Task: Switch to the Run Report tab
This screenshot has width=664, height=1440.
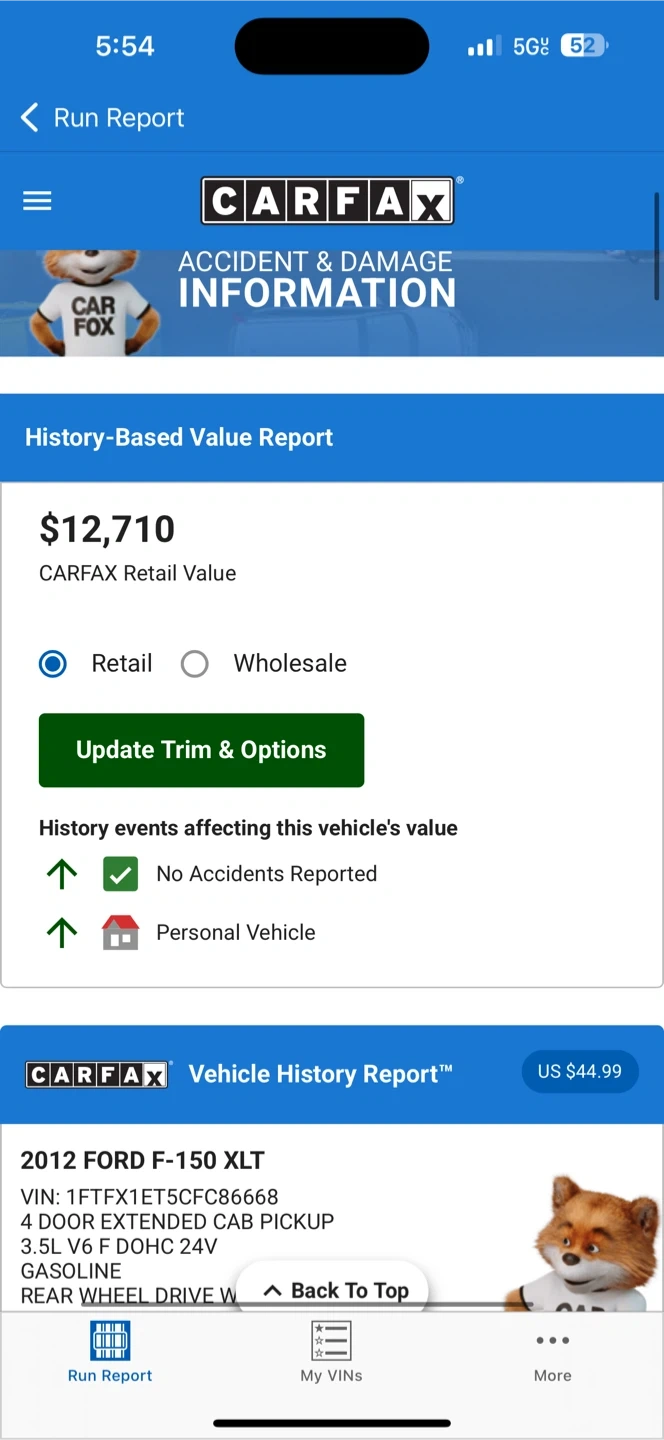Action: [x=110, y=1352]
